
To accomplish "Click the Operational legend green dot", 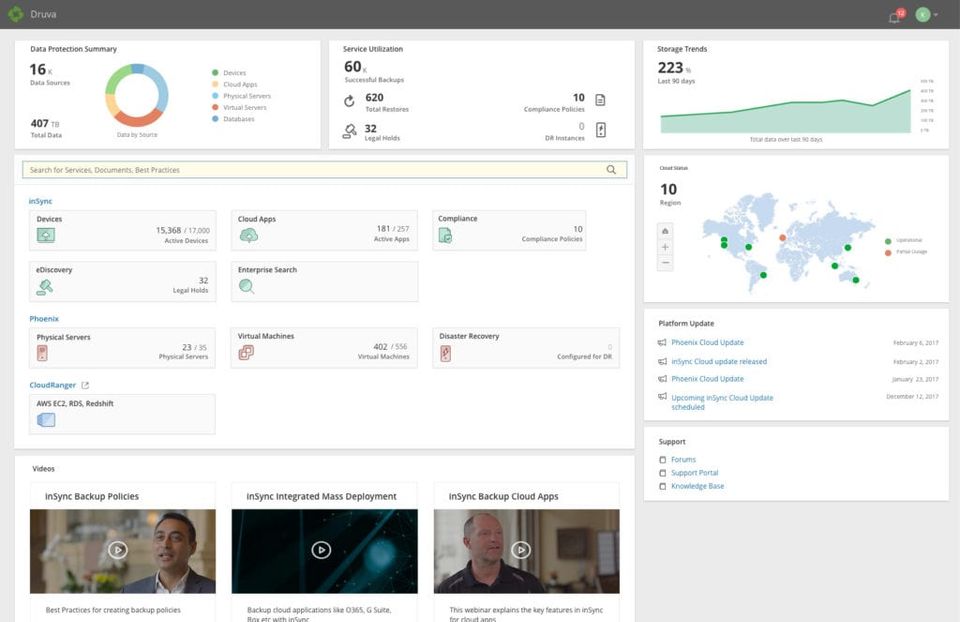I will [888, 241].
